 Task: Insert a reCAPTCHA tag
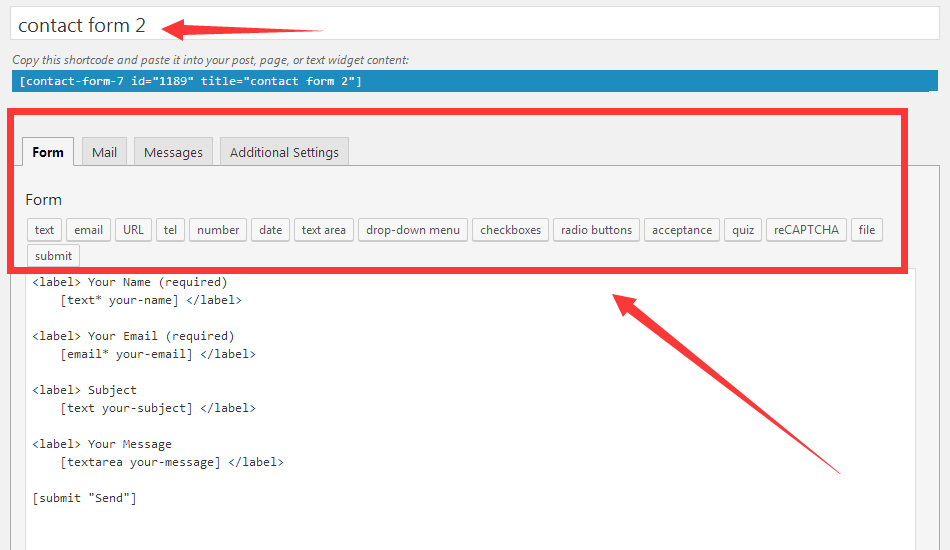point(806,230)
